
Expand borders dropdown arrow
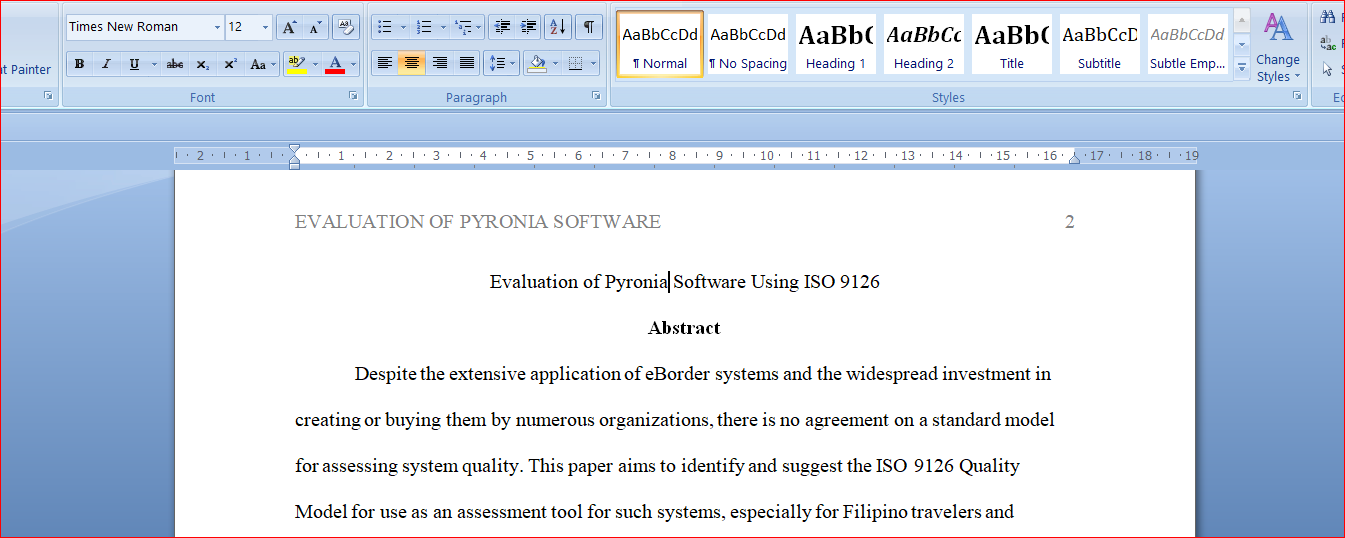tap(594, 64)
